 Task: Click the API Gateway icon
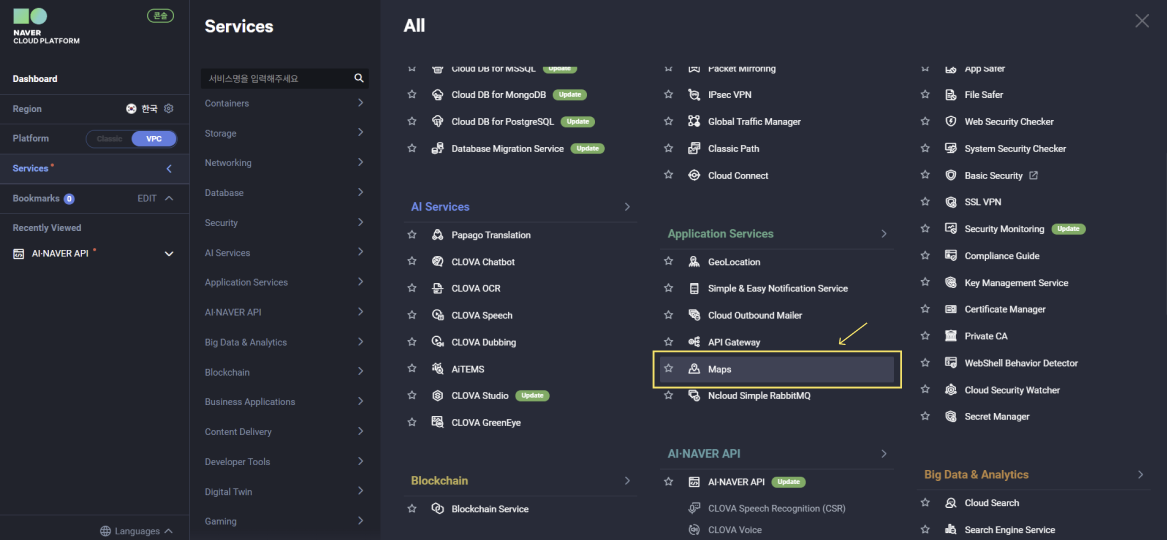(x=694, y=342)
